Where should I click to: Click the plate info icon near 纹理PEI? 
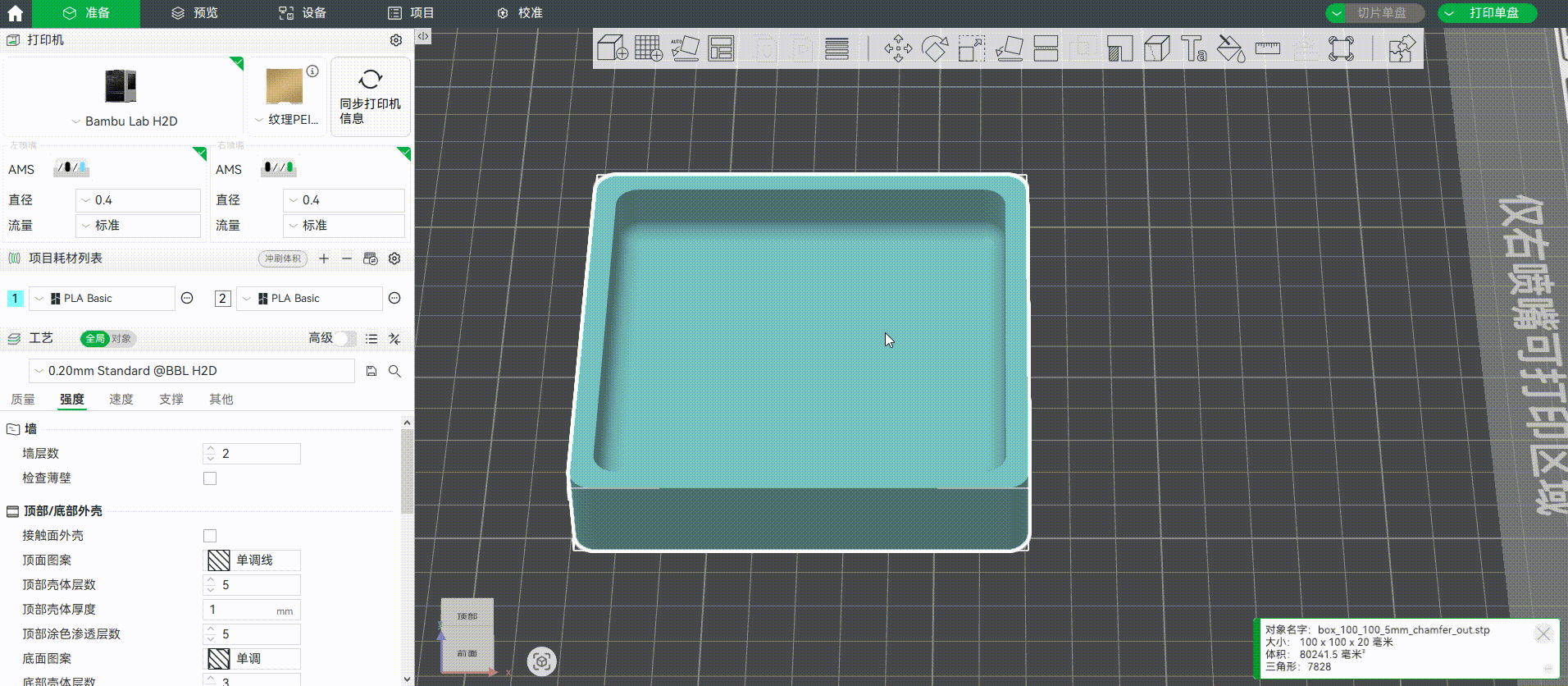[x=312, y=71]
